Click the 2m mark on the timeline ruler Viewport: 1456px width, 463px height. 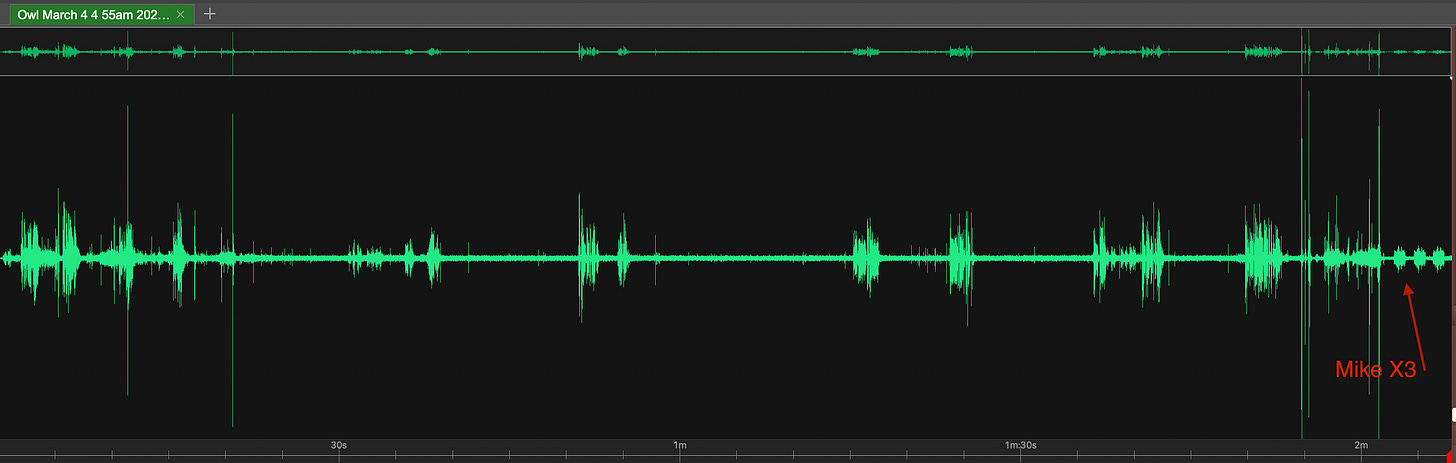pyautogui.click(x=1360, y=444)
